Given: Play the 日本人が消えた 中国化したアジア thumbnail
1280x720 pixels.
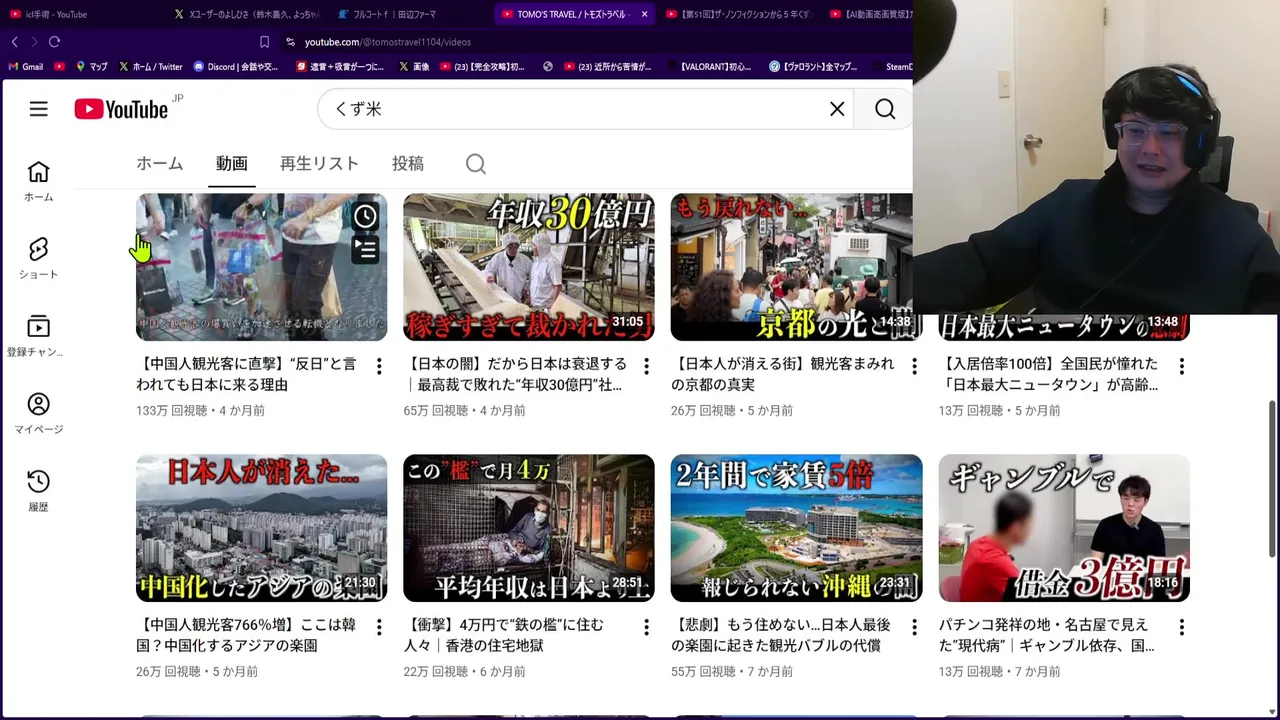Looking at the screenshot, I should 261,528.
